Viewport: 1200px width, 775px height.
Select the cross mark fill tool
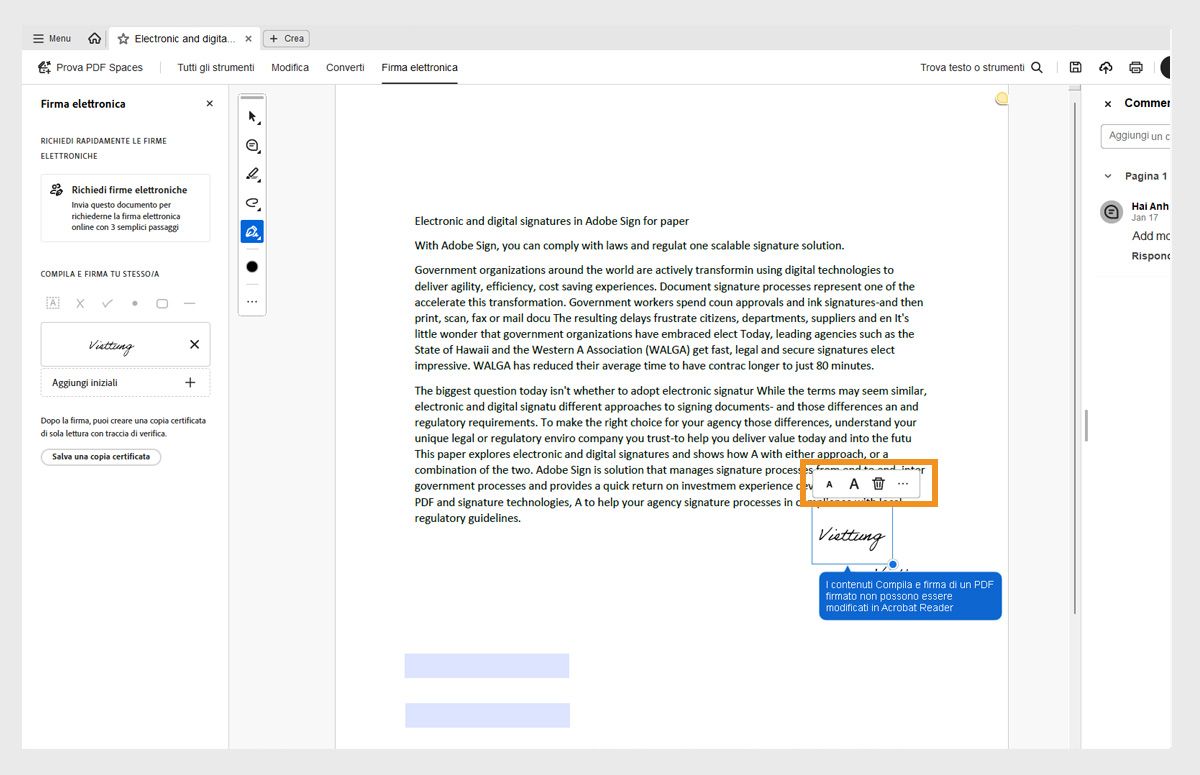point(80,303)
